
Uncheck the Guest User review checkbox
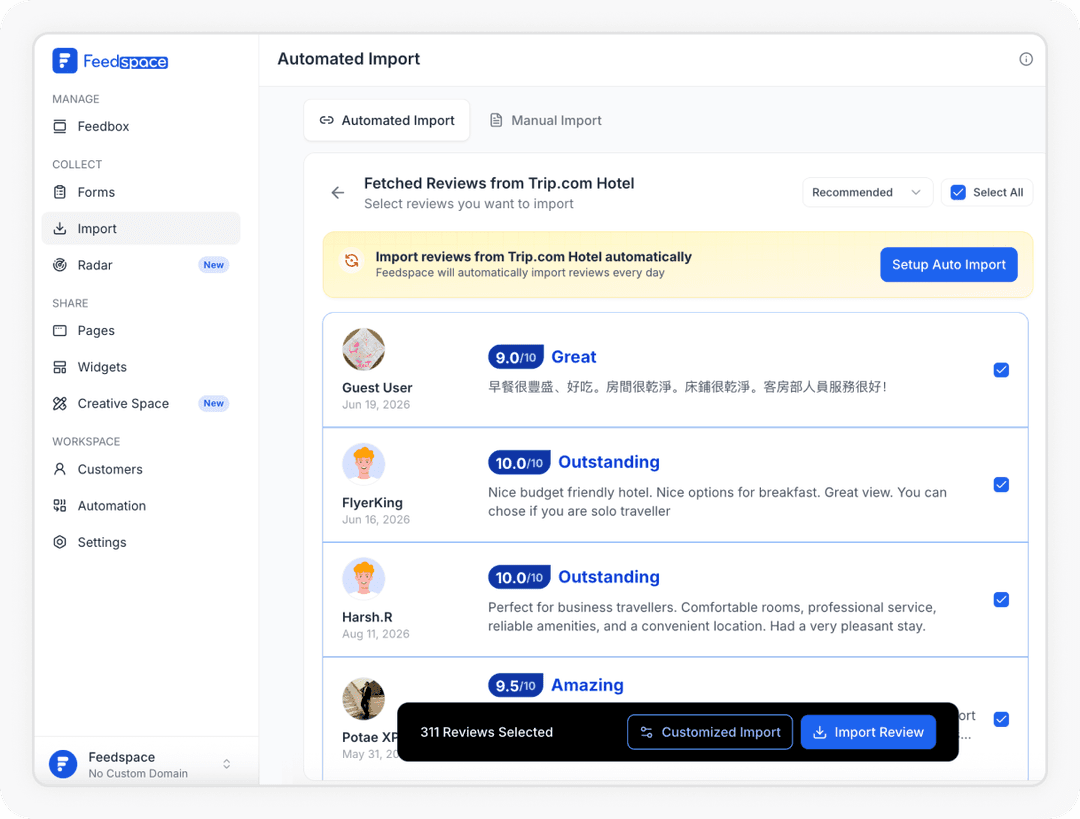tap(1001, 370)
